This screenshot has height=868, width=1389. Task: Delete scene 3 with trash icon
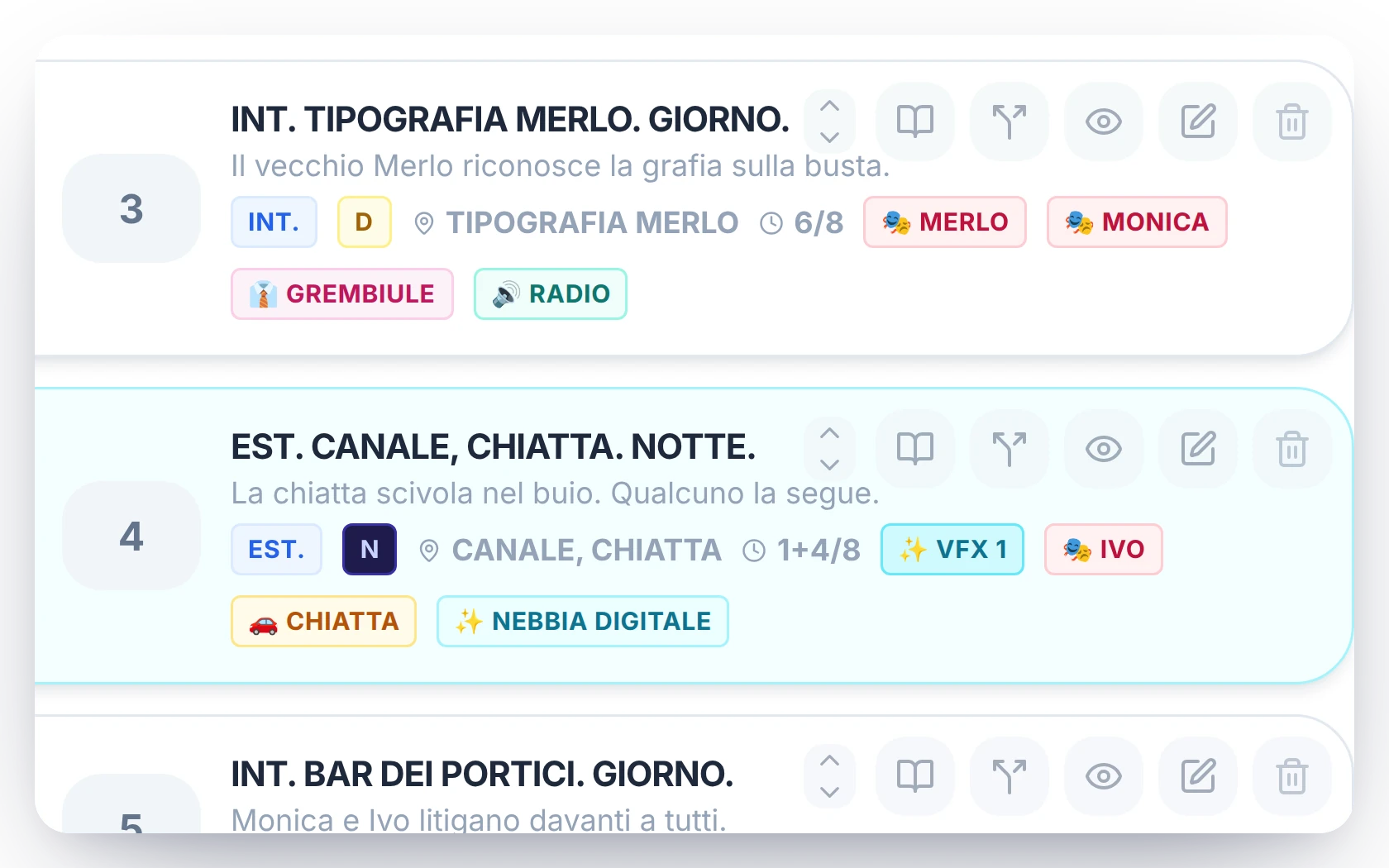[x=1292, y=122]
